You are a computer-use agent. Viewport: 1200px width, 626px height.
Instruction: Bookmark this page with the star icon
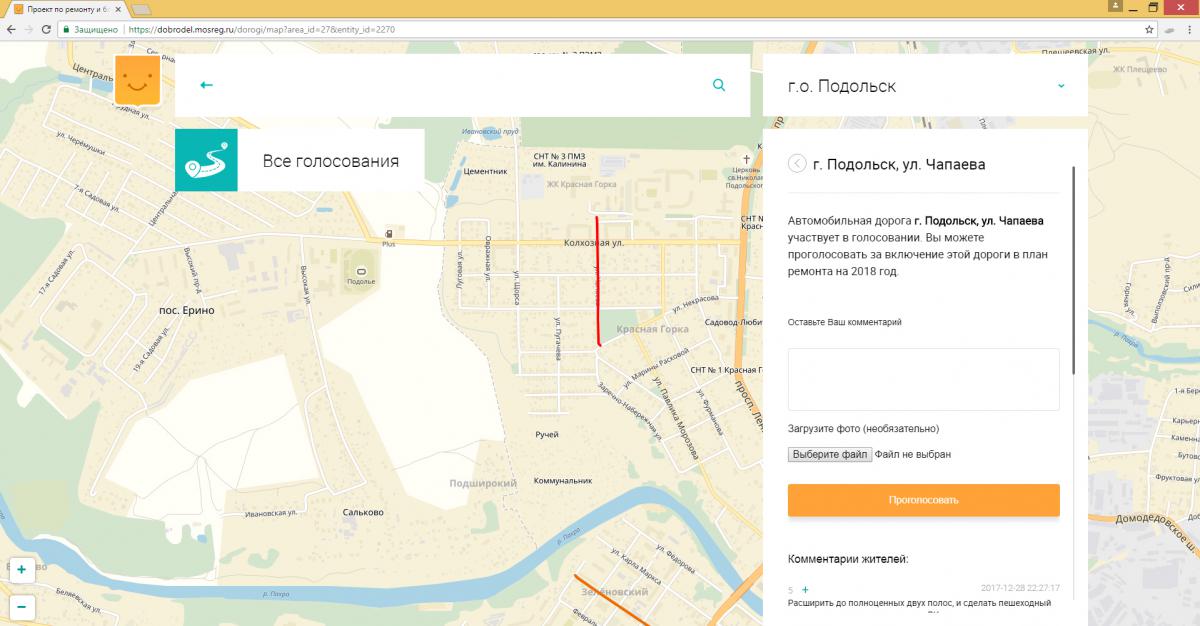[1150, 30]
